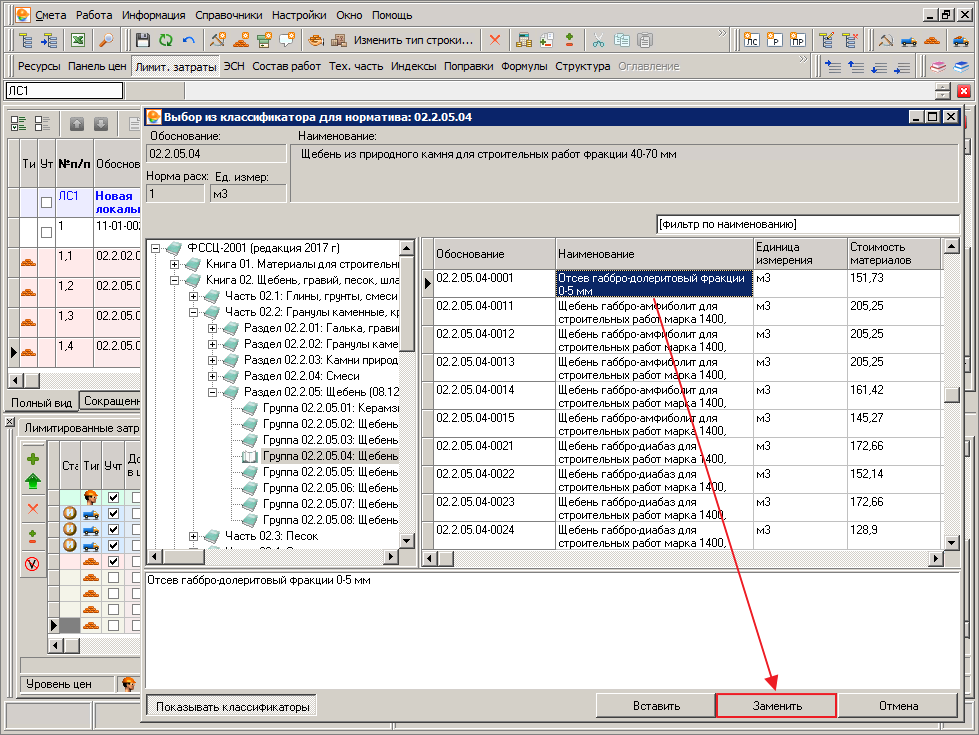This screenshot has width=979, height=735.
Task: Click the blue truck icon in top toolbar
Action: tap(908, 41)
